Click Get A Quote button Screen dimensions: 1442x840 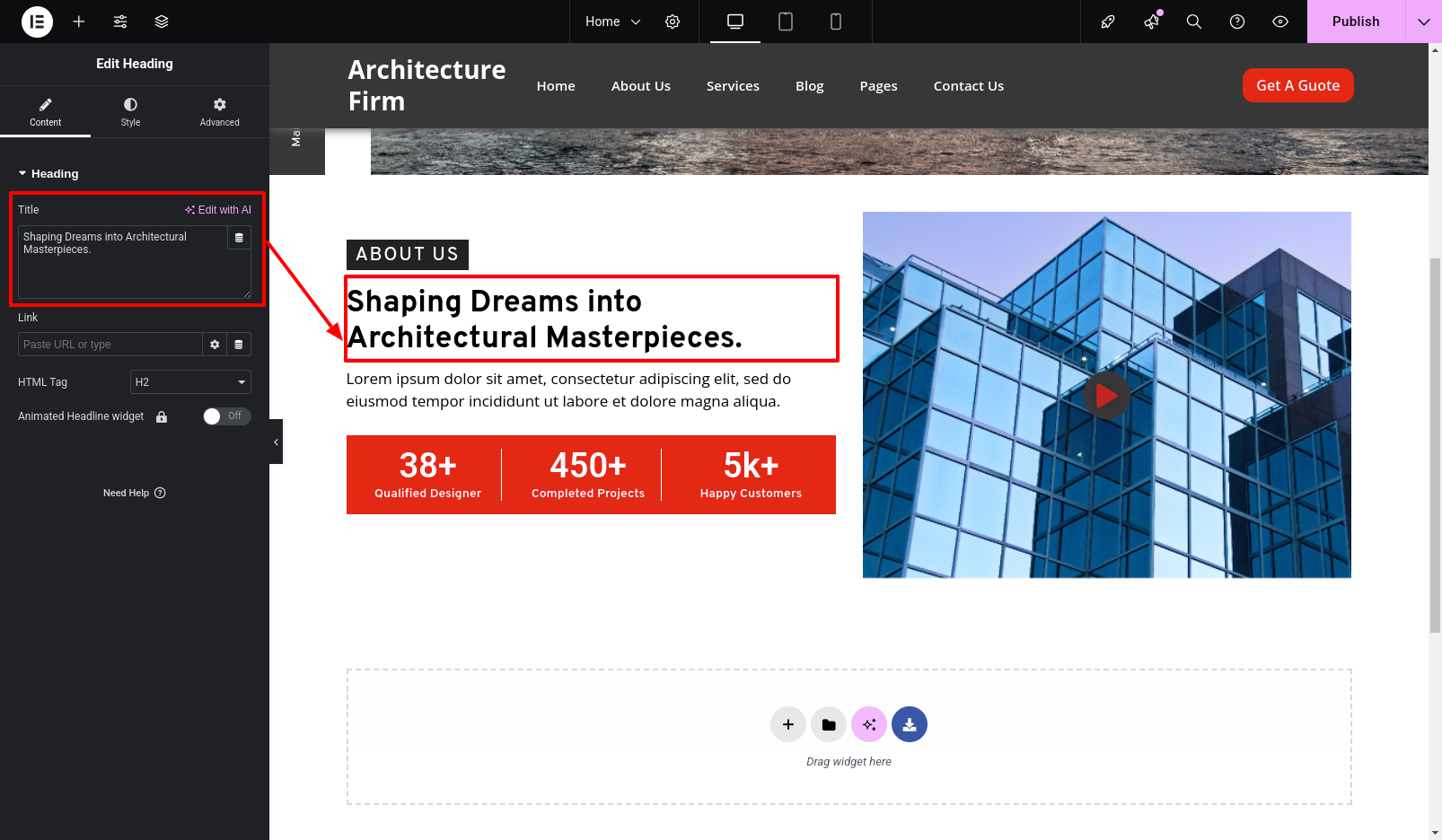point(1297,85)
